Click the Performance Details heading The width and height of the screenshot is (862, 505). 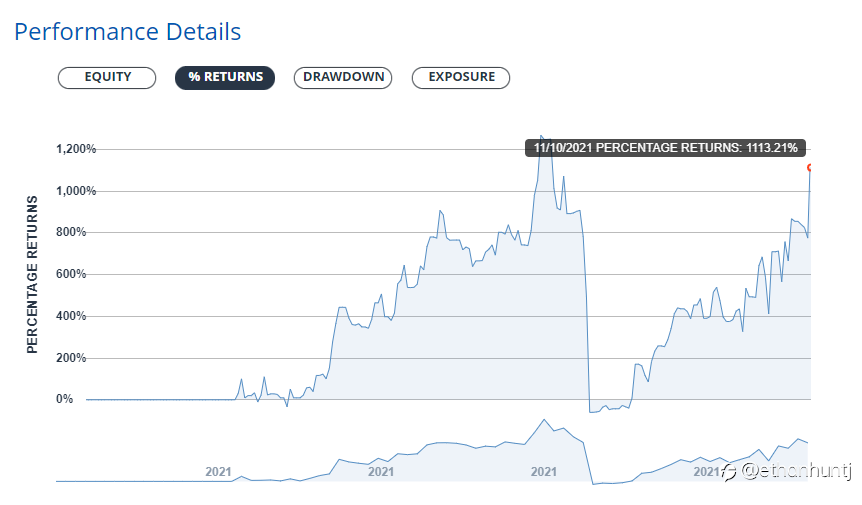point(128,32)
